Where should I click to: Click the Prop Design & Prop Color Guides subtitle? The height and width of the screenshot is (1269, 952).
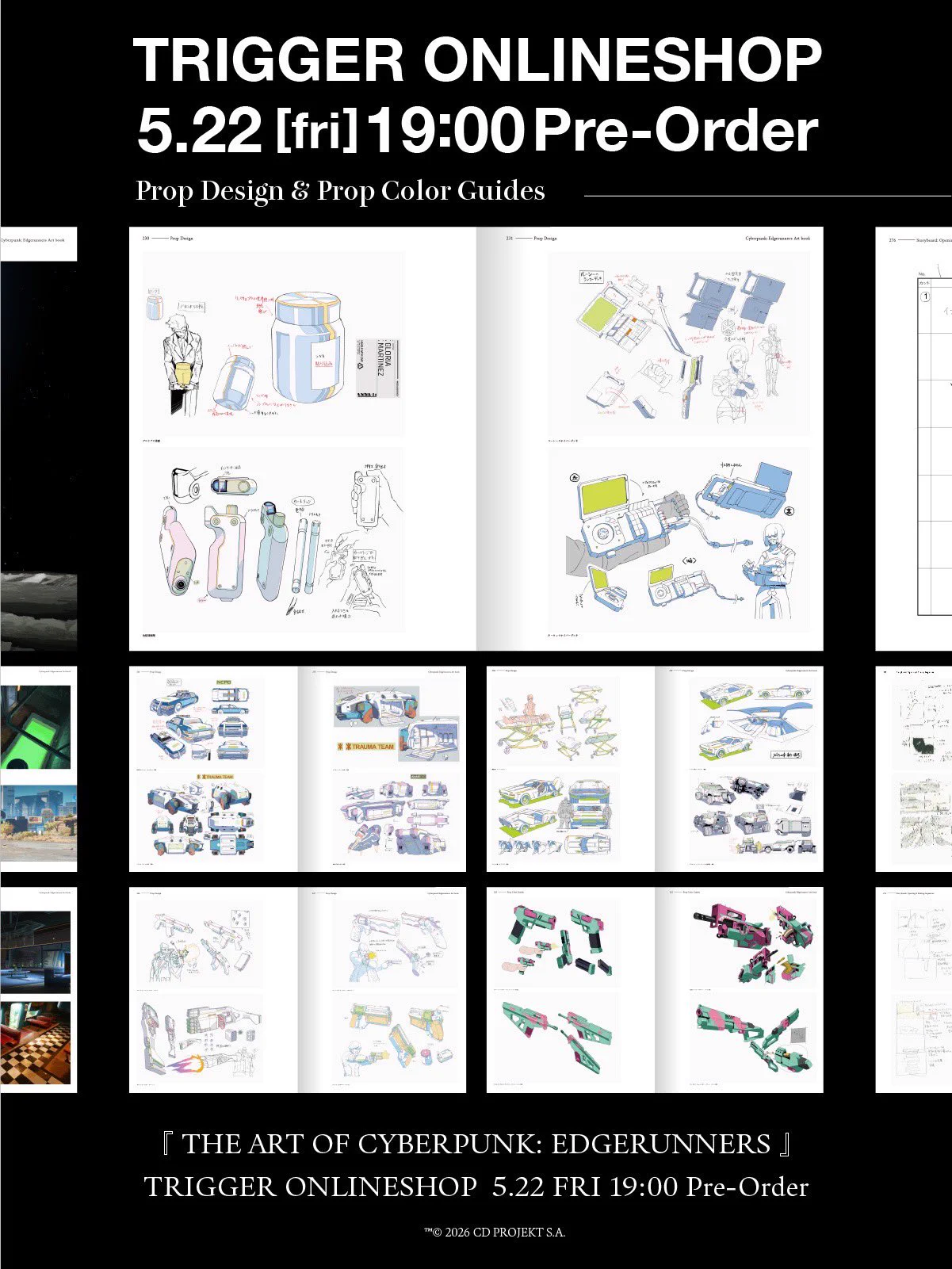(x=340, y=191)
